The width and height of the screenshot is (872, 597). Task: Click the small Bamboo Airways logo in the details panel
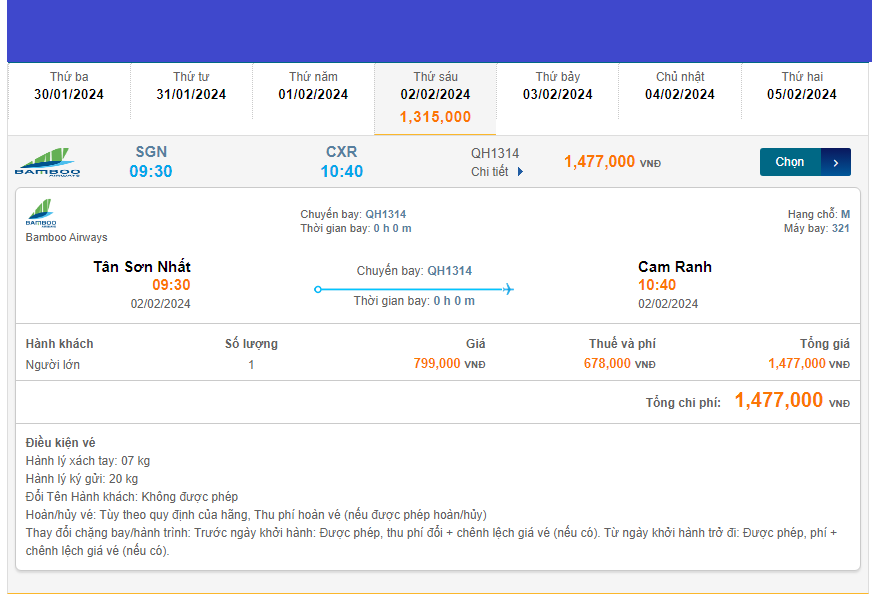coord(41,214)
